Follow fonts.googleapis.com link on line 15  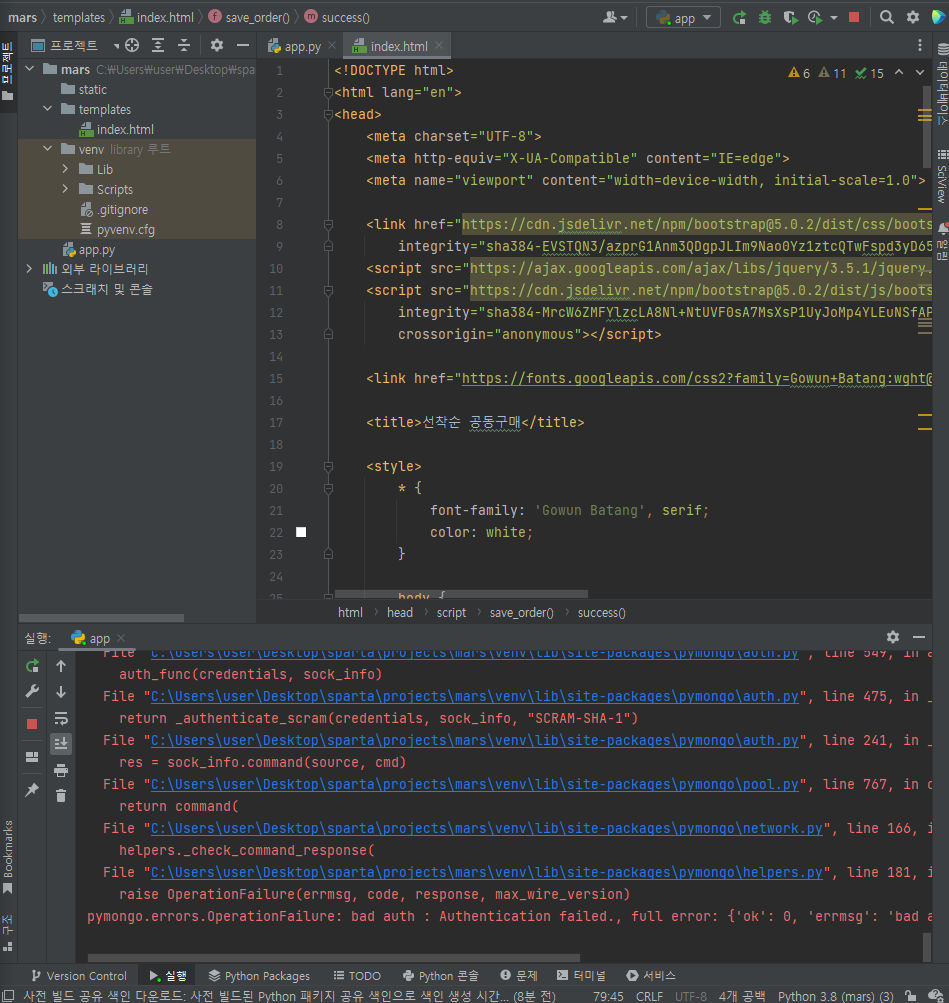pos(696,379)
